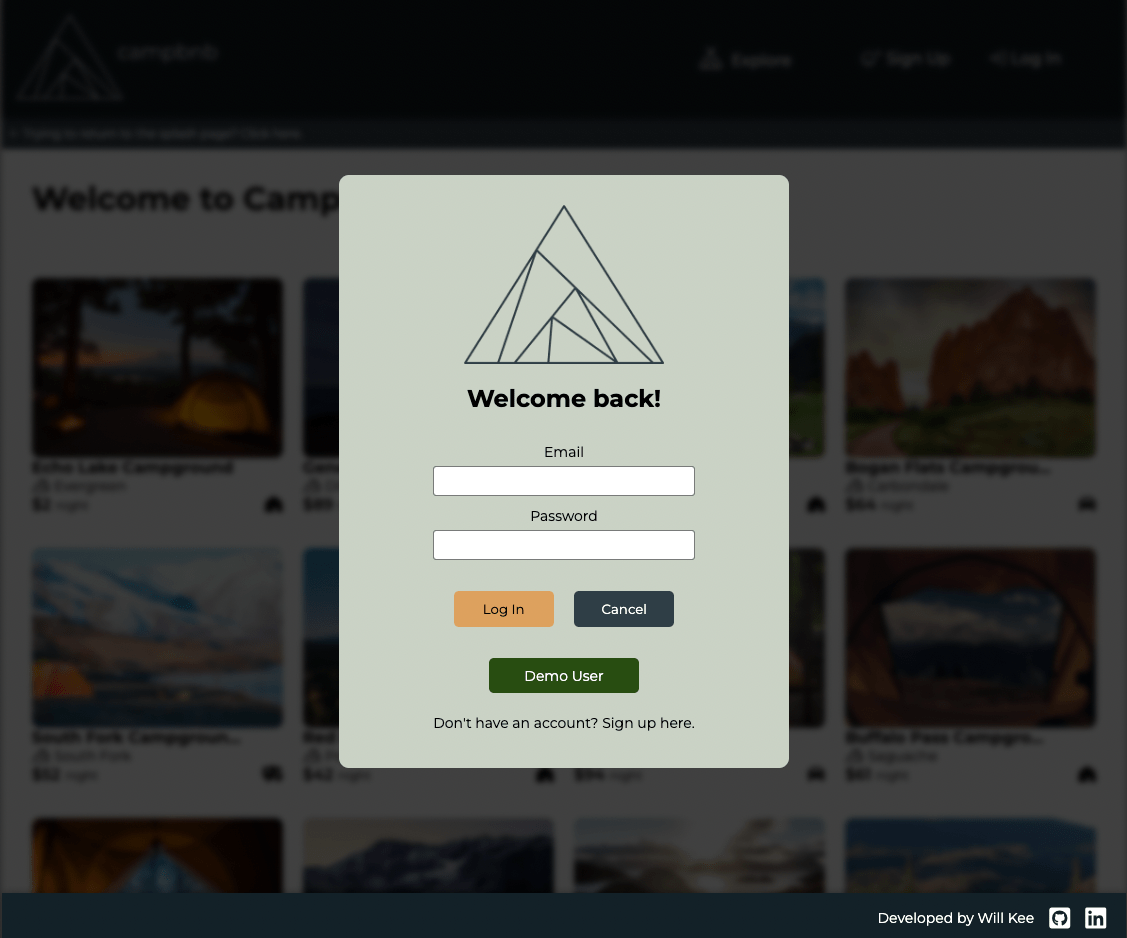Click tent icon on Echo Lake card

tap(273, 504)
